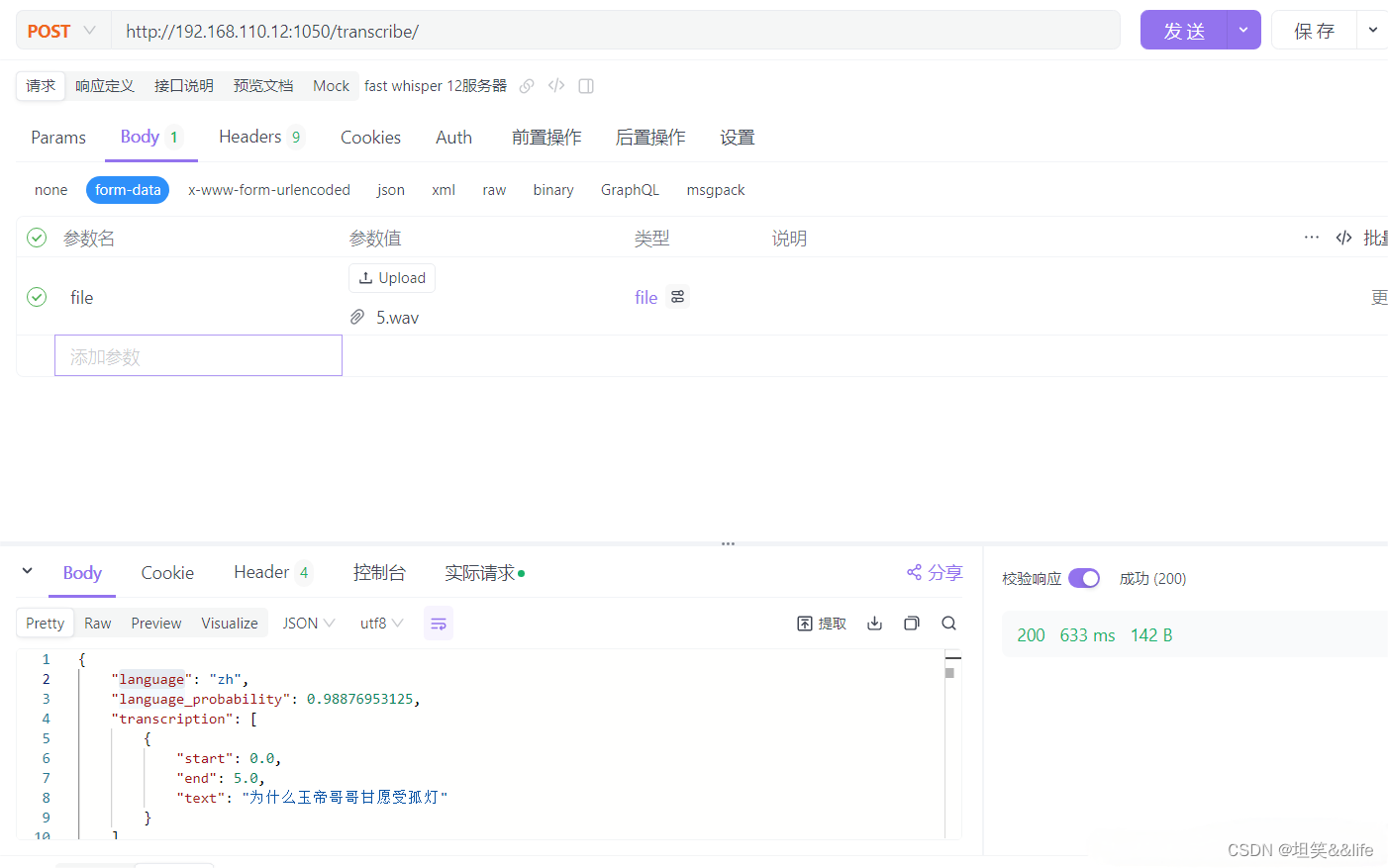The image size is (1388, 868).
Task: Switch to the Mock tab
Action: [x=331, y=86]
